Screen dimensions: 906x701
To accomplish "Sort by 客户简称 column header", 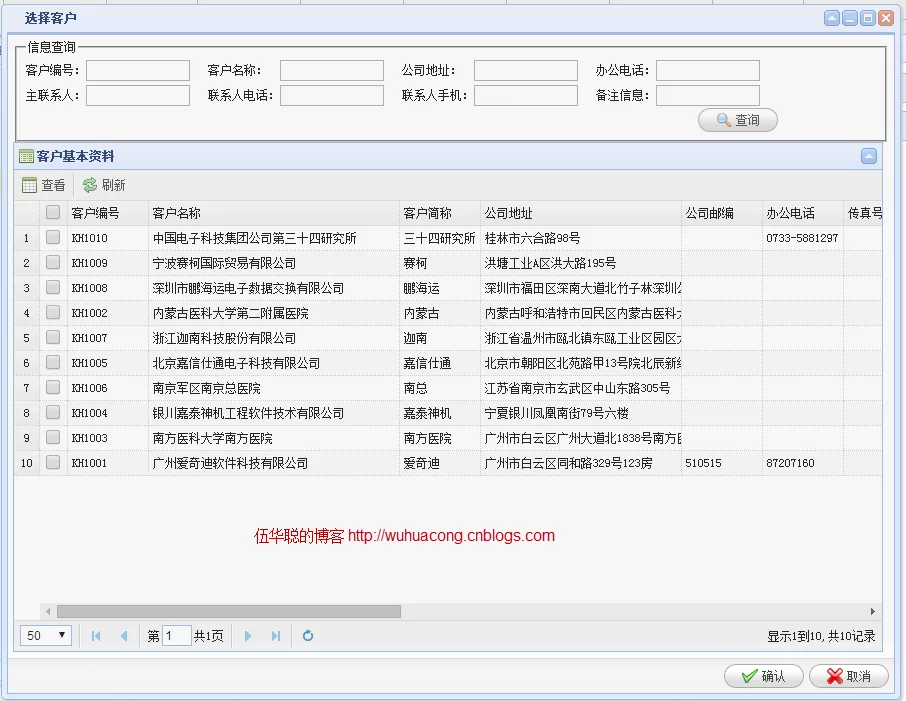I will coord(440,213).
